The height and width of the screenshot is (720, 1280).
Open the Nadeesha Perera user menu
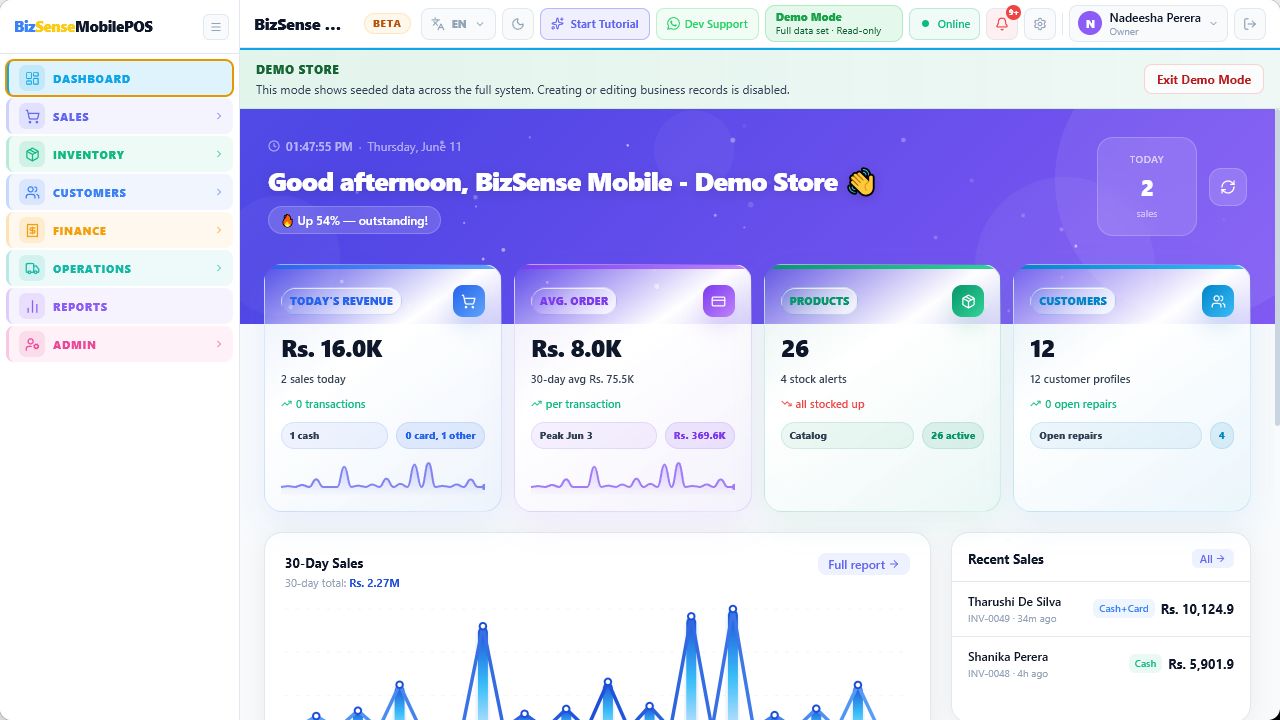[x=1148, y=24]
